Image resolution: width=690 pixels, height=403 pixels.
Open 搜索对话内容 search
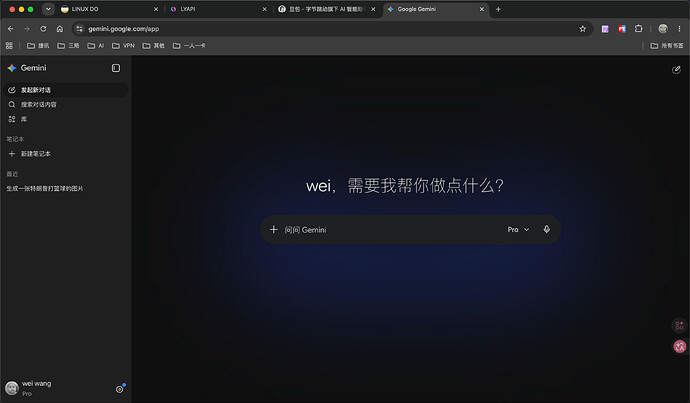(x=66, y=104)
